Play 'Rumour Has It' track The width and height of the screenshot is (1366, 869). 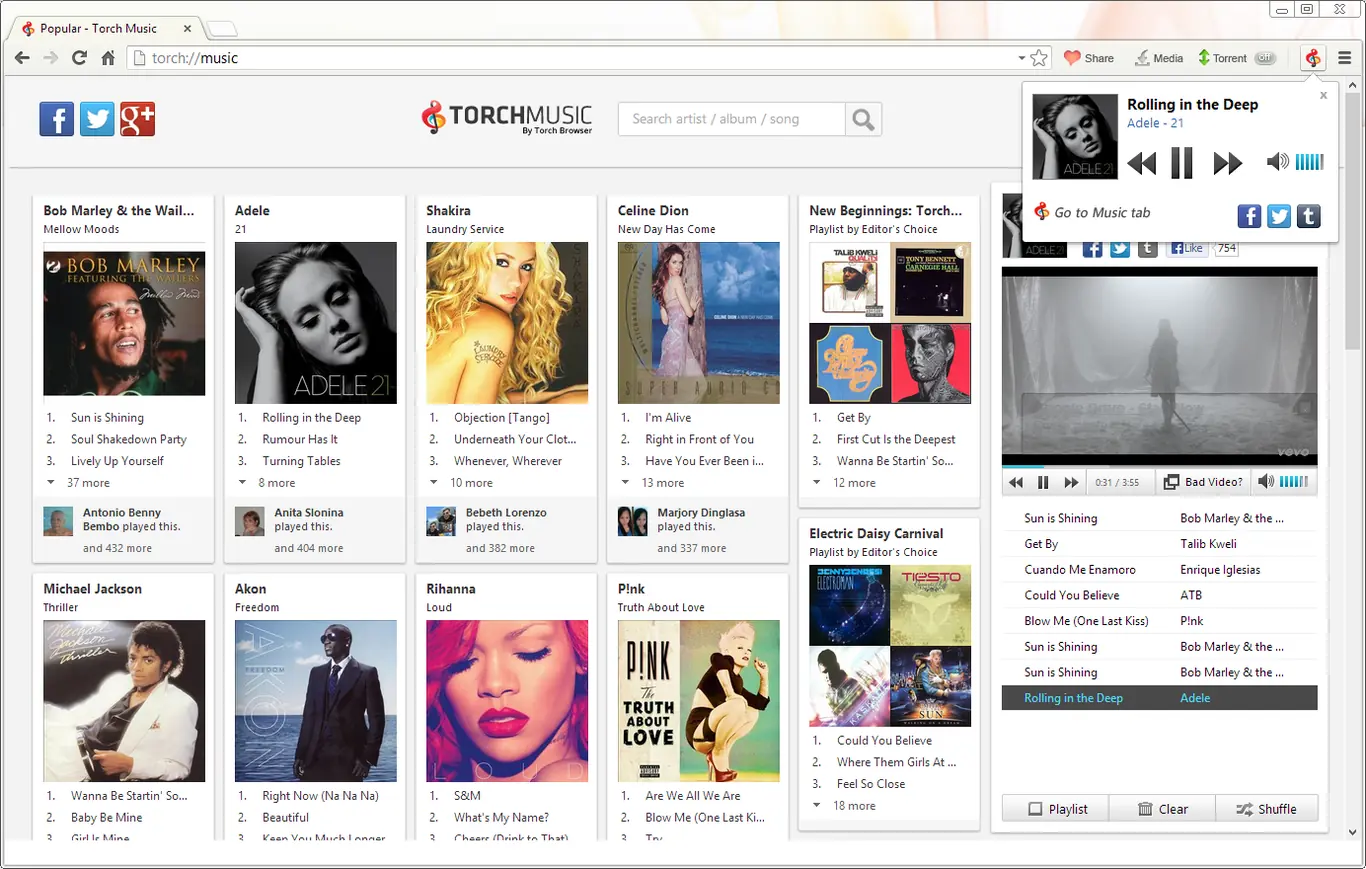[300, 439]
